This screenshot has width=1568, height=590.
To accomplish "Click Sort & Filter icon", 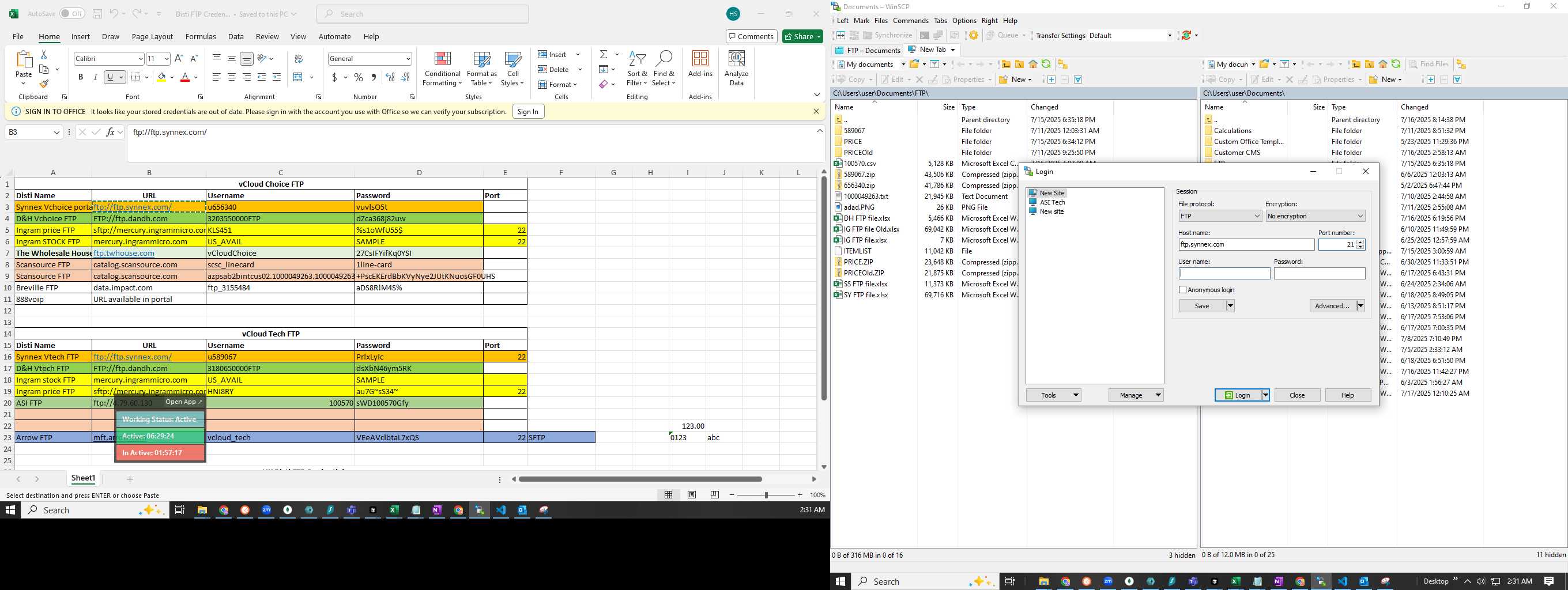I will pyautogui.click(x=636, y=68).
